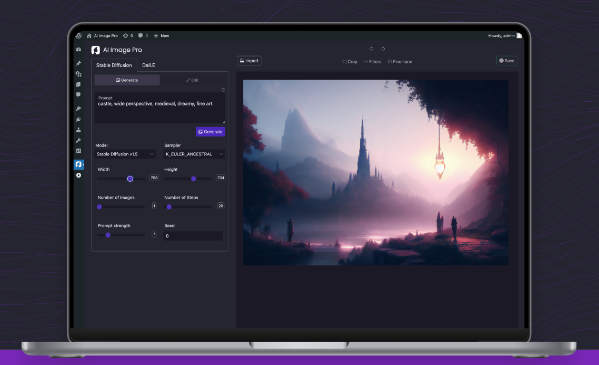This screenshot has width=599, height=365.
Task: Collapse the sidebar menu using bottom circle icon
Action: [x=79, y=175]
